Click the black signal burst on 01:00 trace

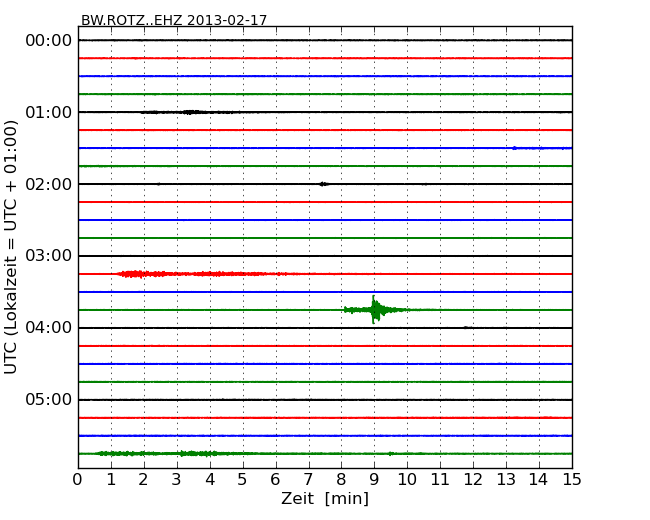189,112
